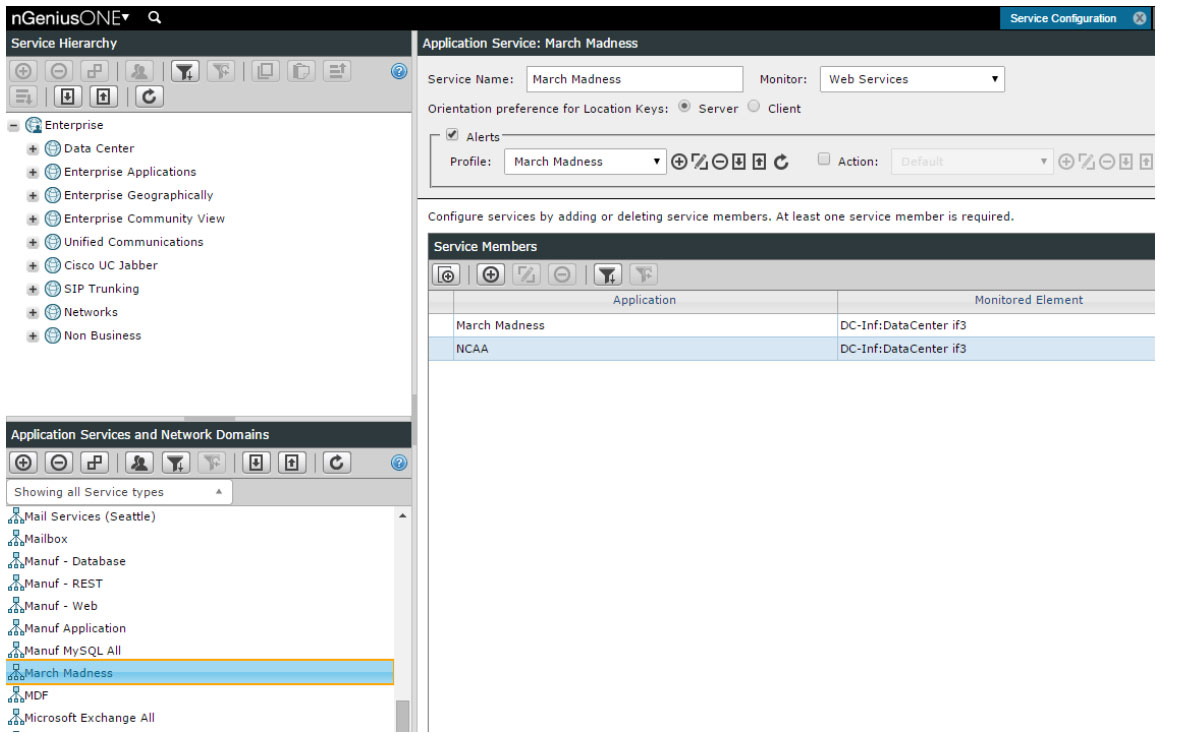The width and height of the screenshot is (1178, 756).
Task: Expand the Enterprise Applications node
Action: tap(32, 172)
